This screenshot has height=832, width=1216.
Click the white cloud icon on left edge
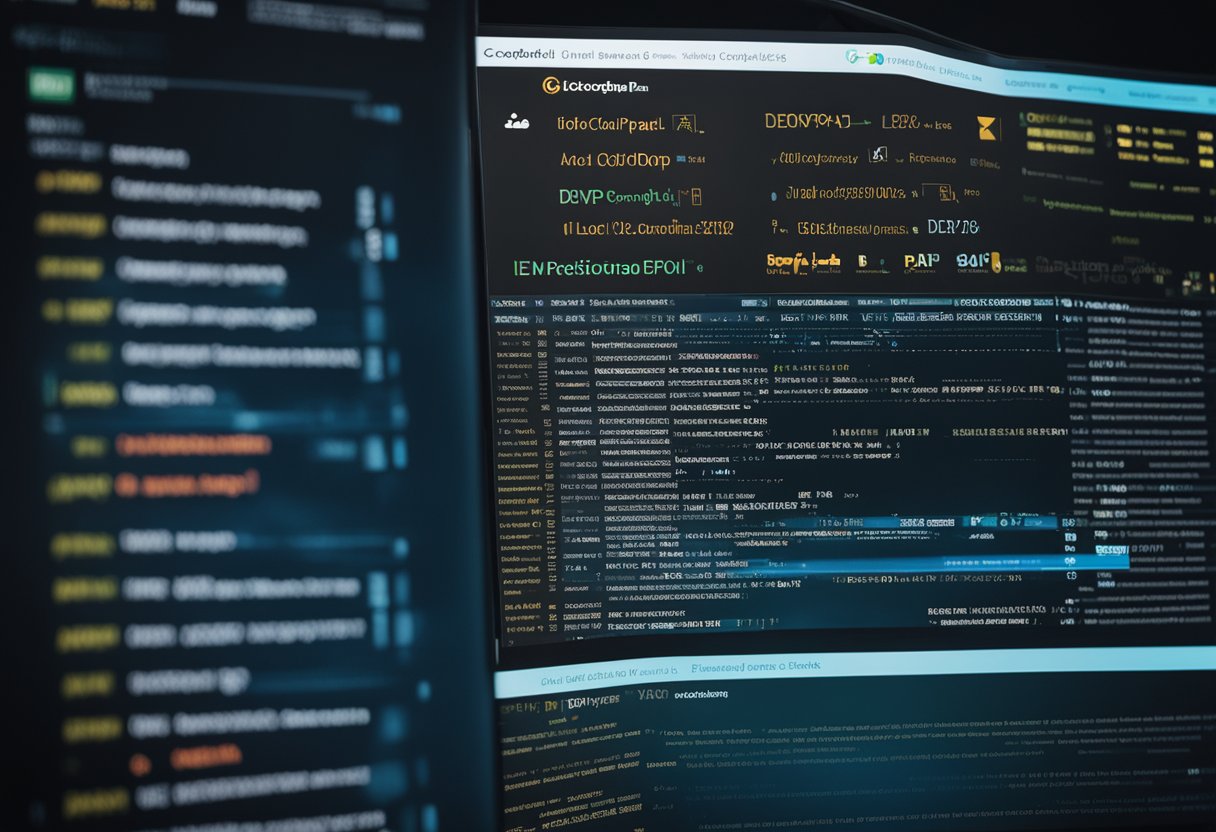pyautogui.click(x=516, y=122)
